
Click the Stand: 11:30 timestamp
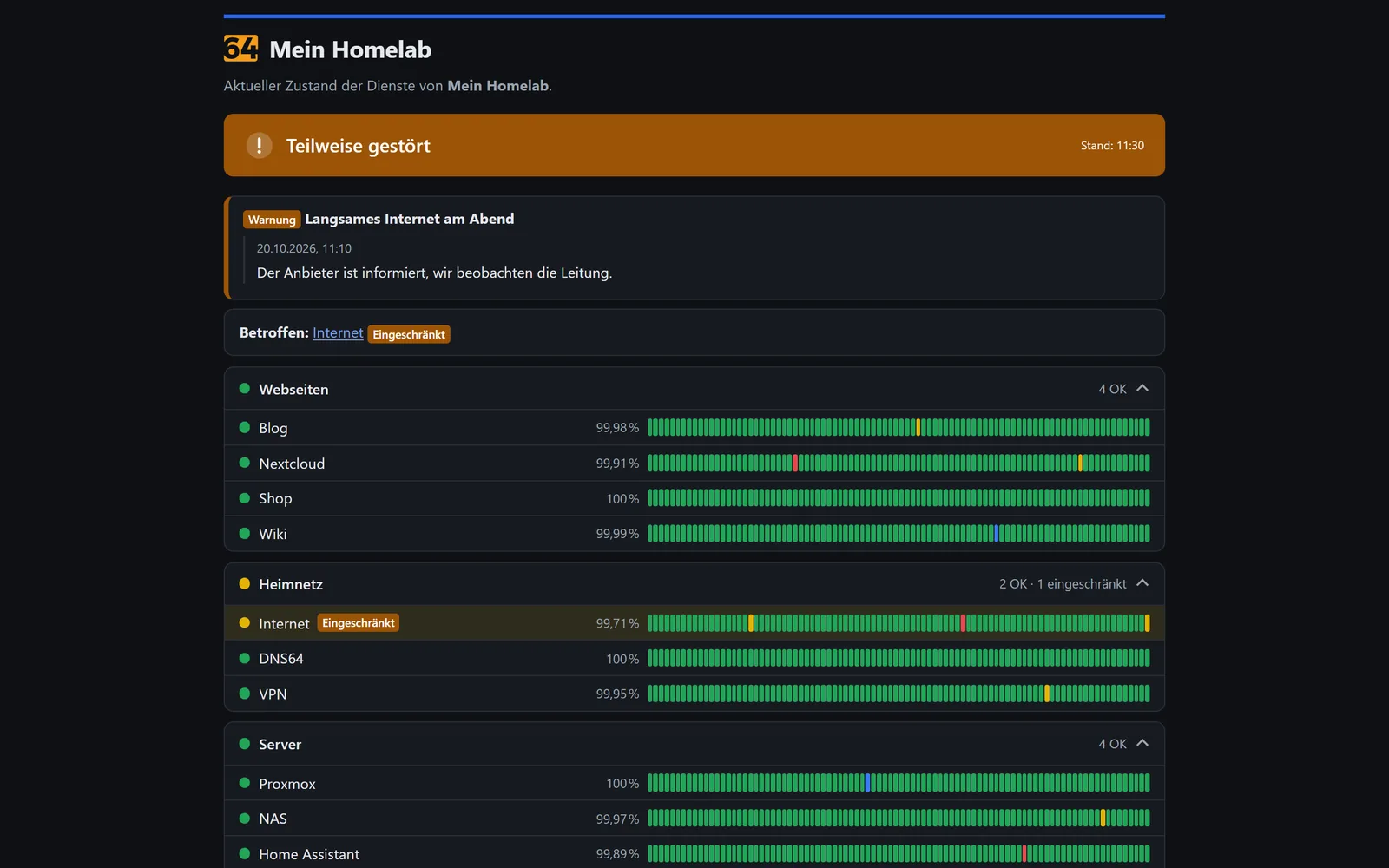coord(1112,145)
